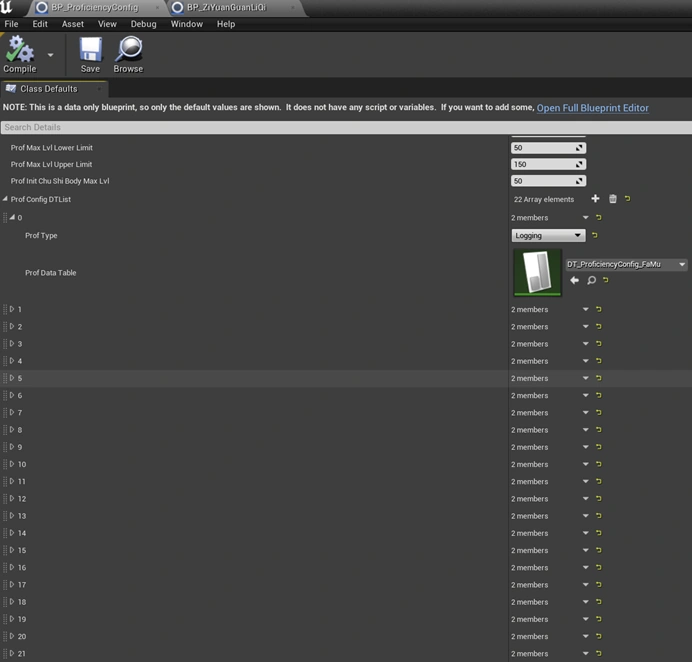Click Prof Max Lvl Lower Limit value field

pyautogui.click(x=548, y=148)
